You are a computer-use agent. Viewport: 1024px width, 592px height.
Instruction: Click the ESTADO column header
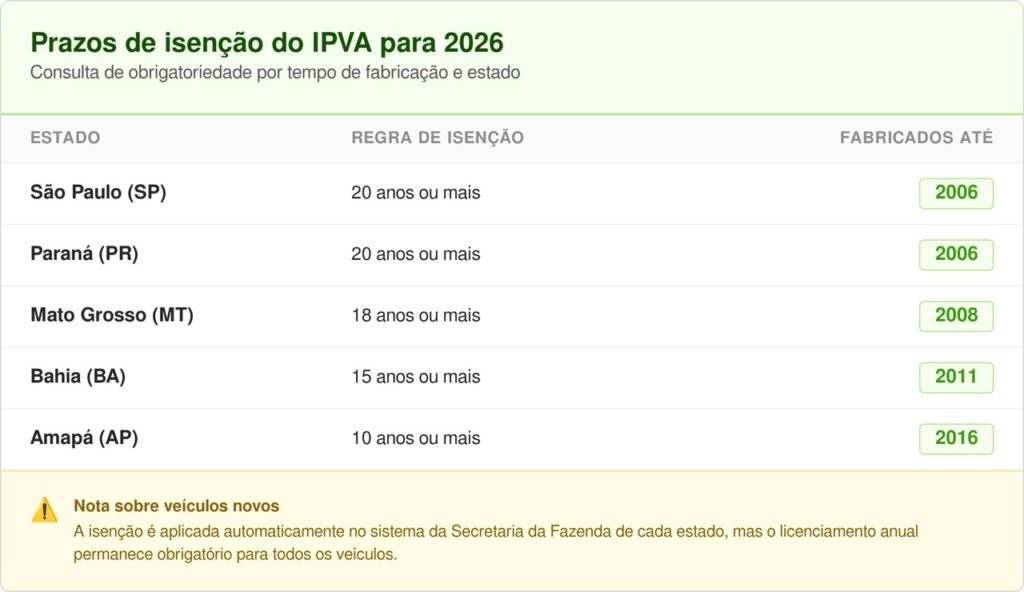tap(65, 138)
